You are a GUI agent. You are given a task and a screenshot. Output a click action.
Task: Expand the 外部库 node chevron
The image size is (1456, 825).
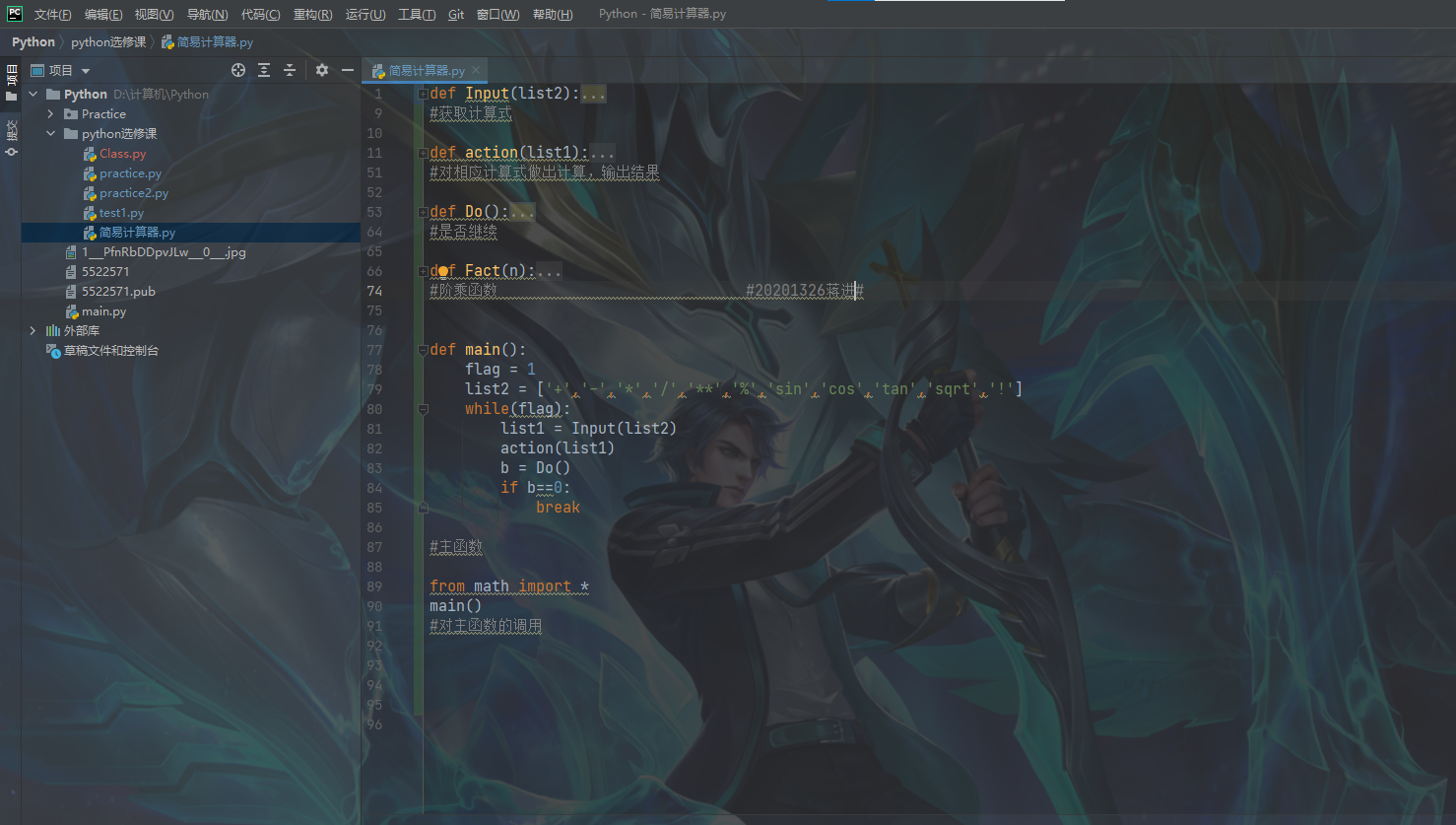tap(33, 331)
